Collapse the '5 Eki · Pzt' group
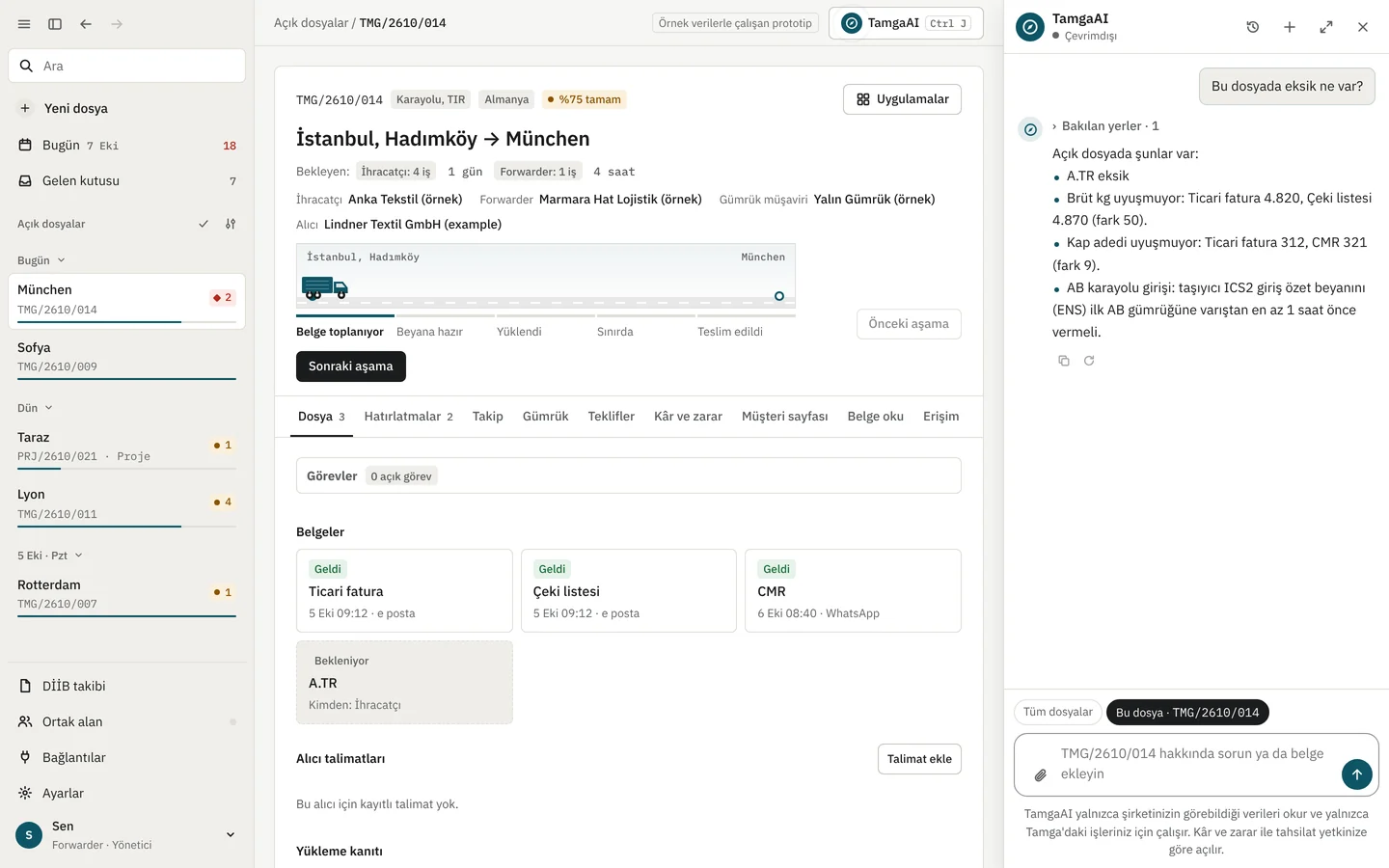Screen dimensions: 1389x868 click(x=50, y=556)
